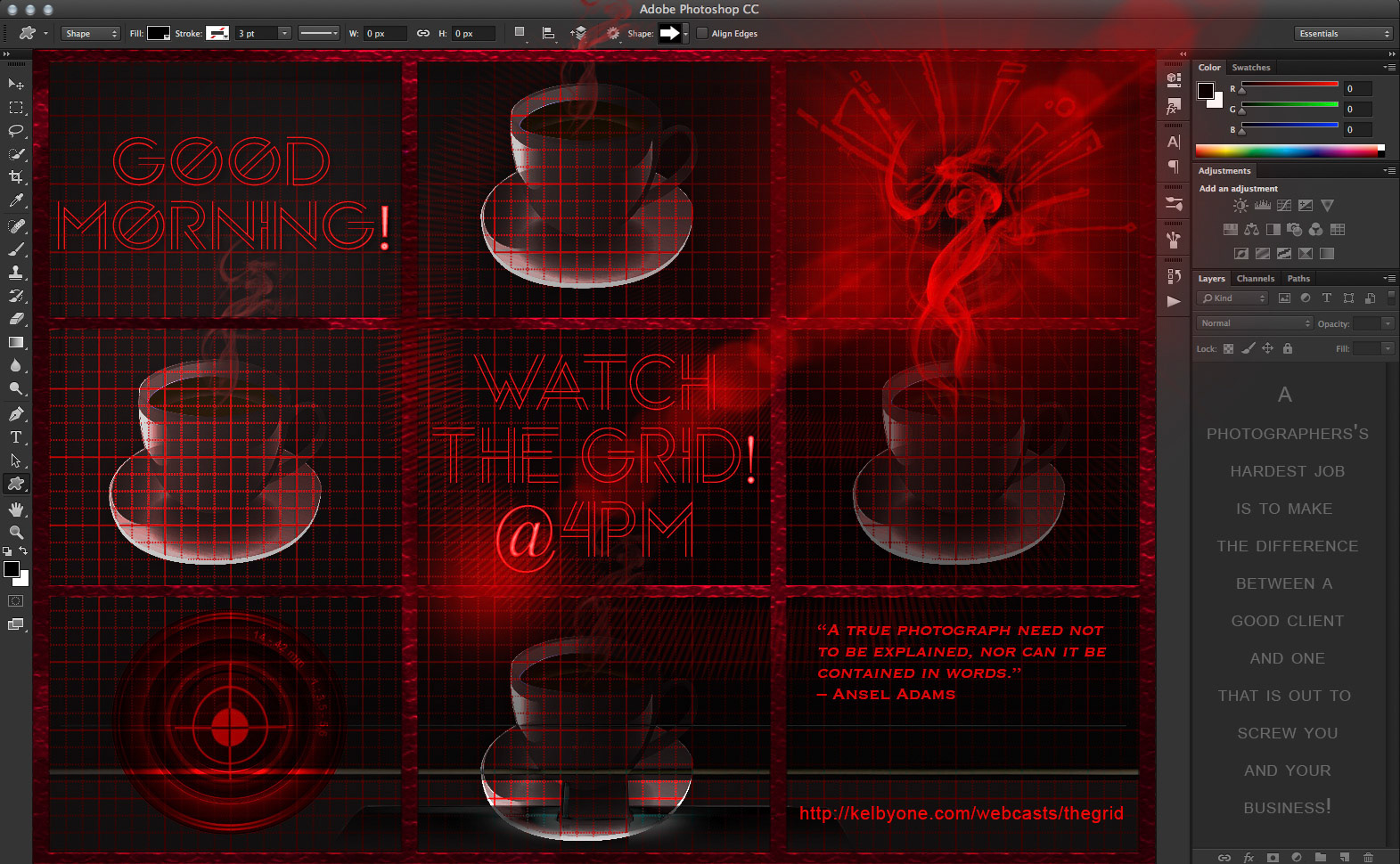Add a Photo Filter adjustment
Viewport: 1400px width, 864px height.
(x=1294, y=230)
